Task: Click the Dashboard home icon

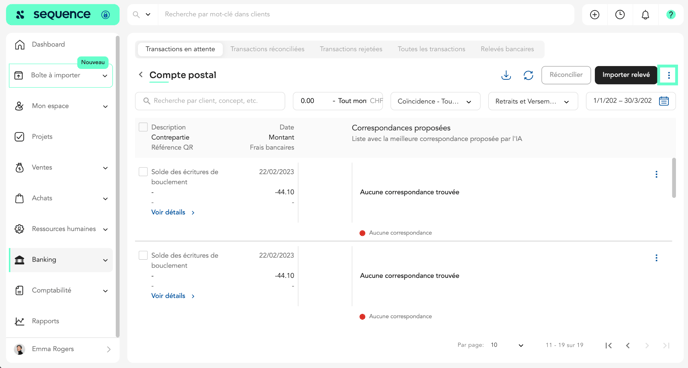Action: [19, 44]
